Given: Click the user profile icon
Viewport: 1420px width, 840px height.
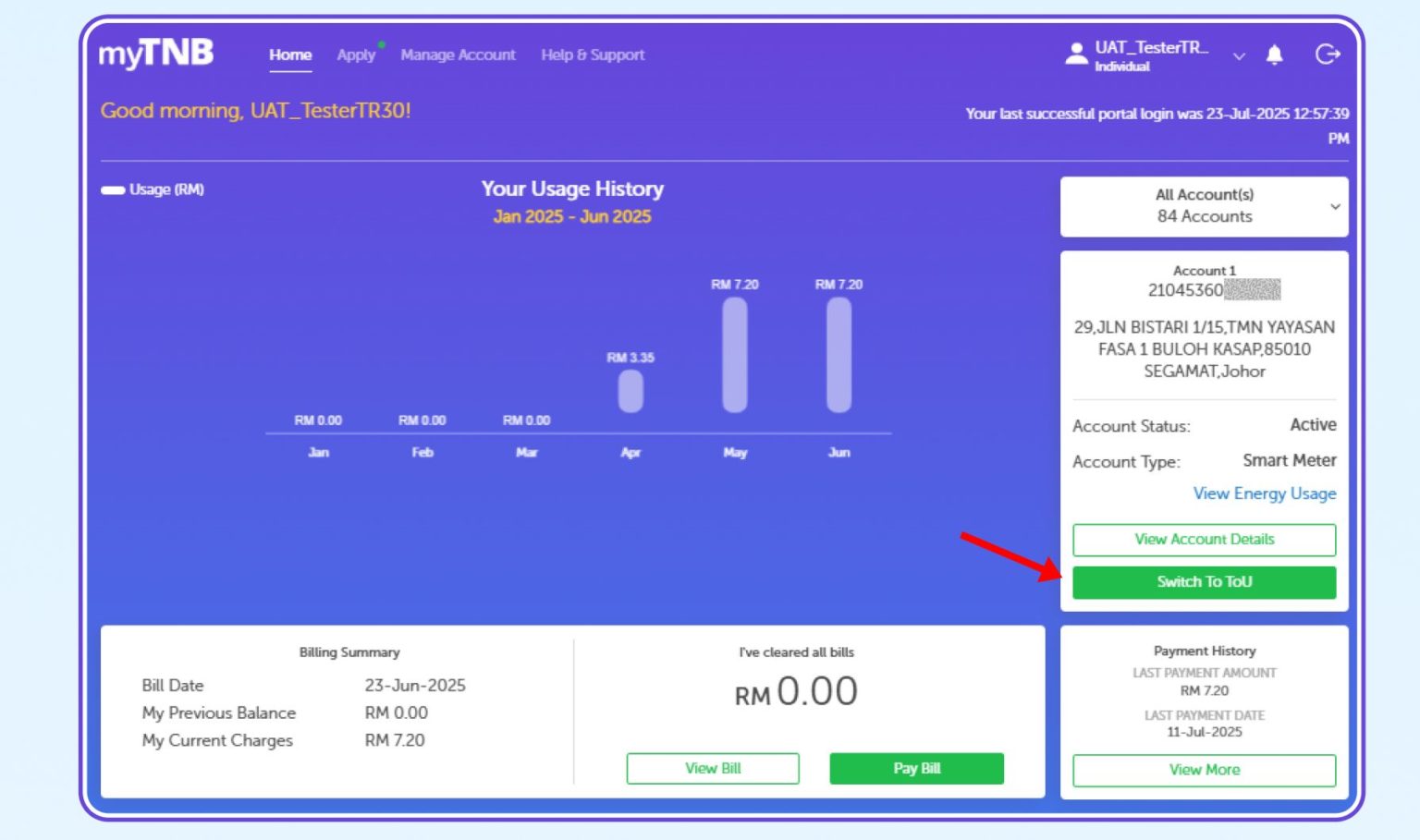Looking at the screenshot, I should (1076, 54).
